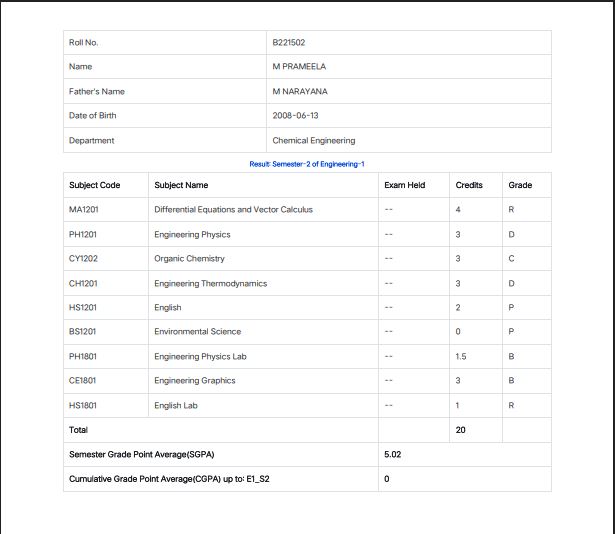Click the father's name M NARAYANA
The width and height of the screenshot is (615, 534).
tap(300, 92)
